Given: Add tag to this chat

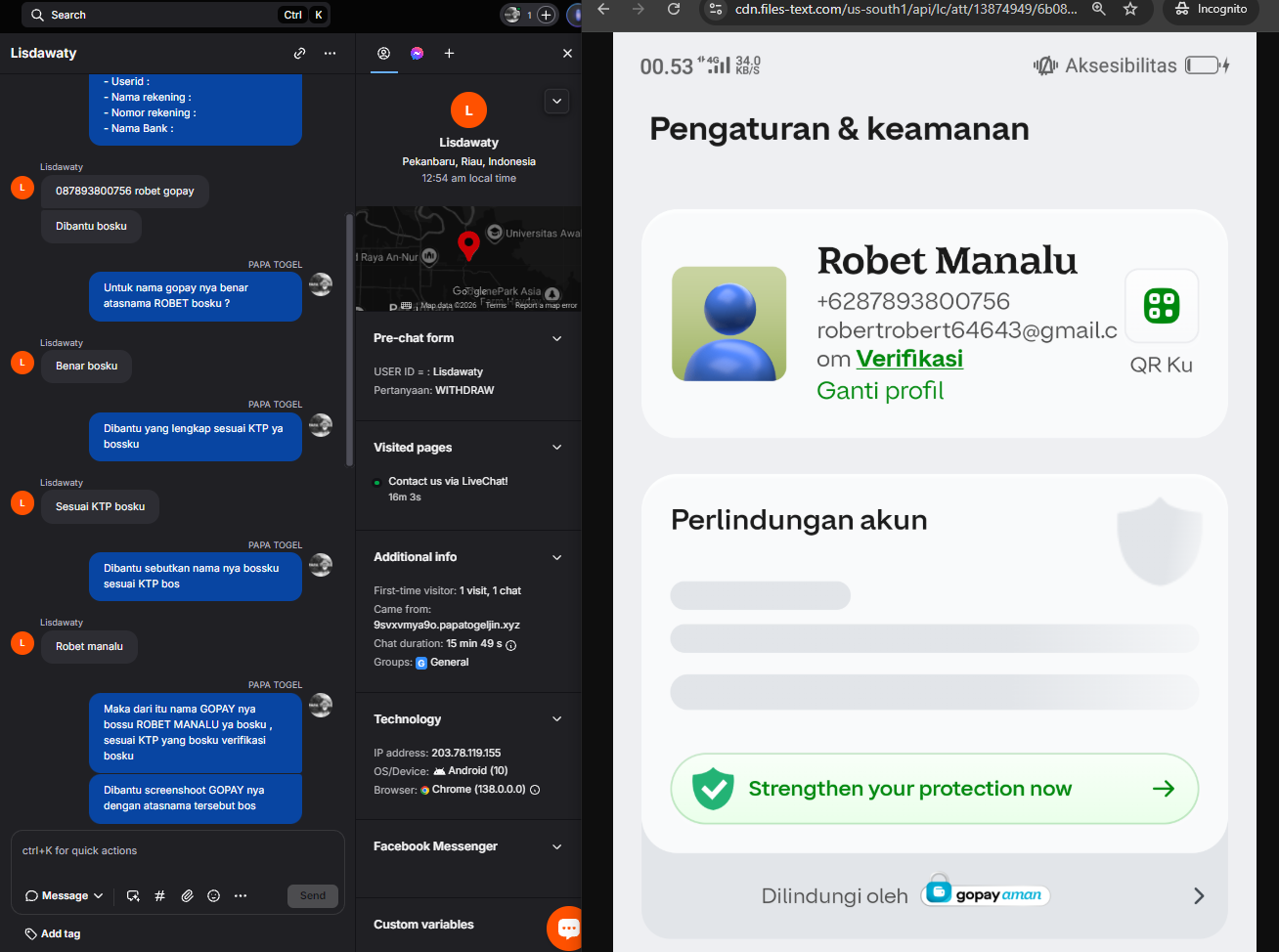Looking at the screenshot, I should [53, 933].
